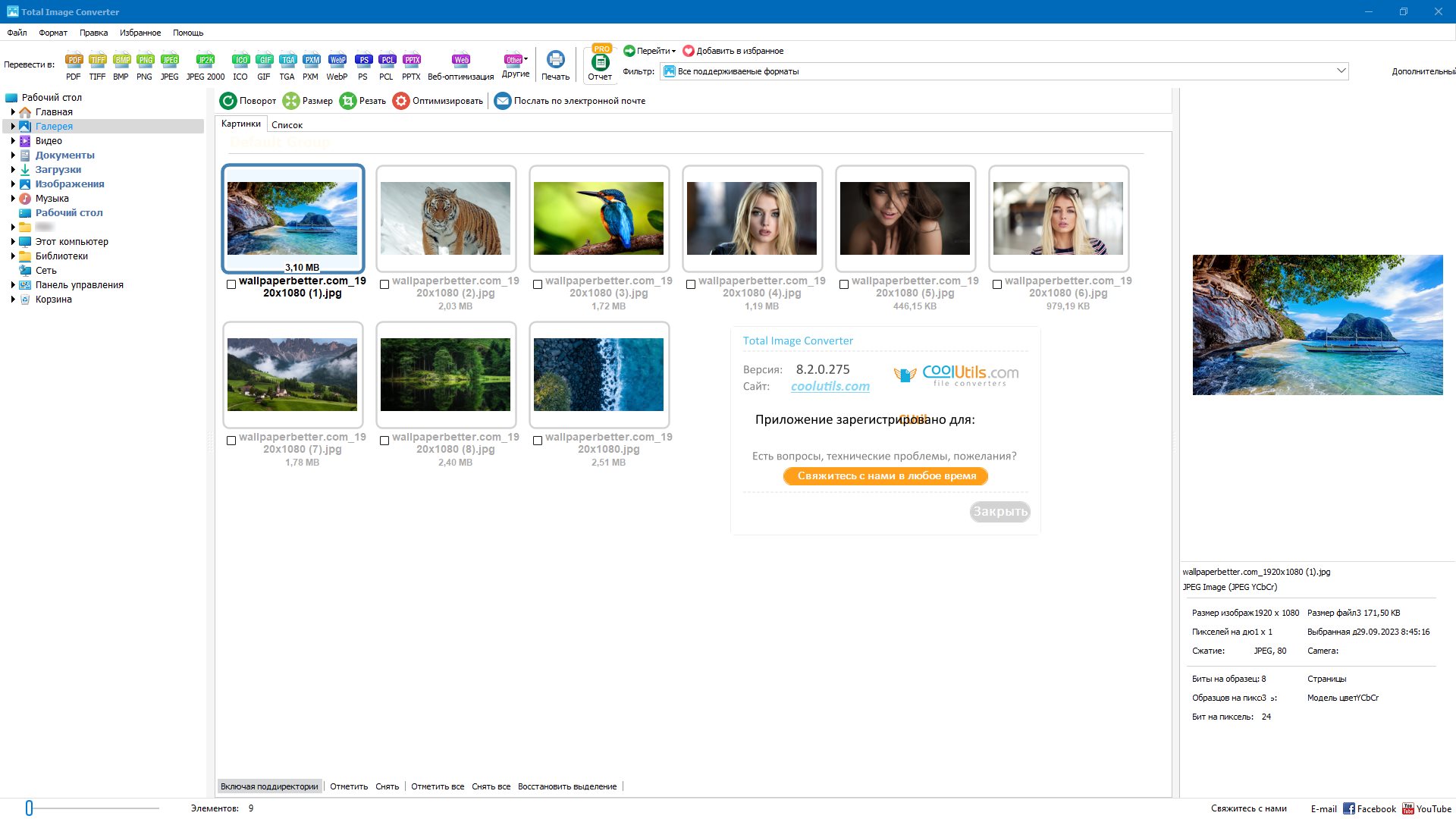1456x819 pixels.
Task: Open the Перейти dropdown
Action: pos(650,51)
